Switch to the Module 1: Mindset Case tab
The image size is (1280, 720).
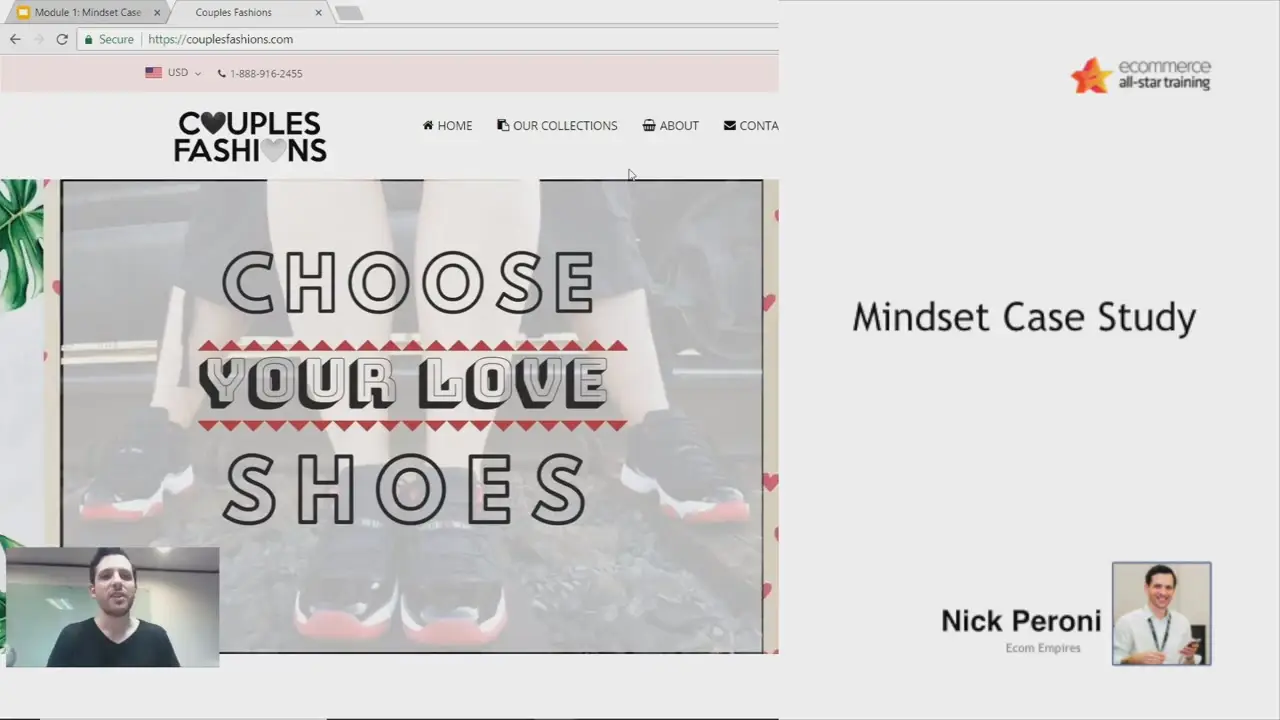pyautogui.click(x=88, y=13)
